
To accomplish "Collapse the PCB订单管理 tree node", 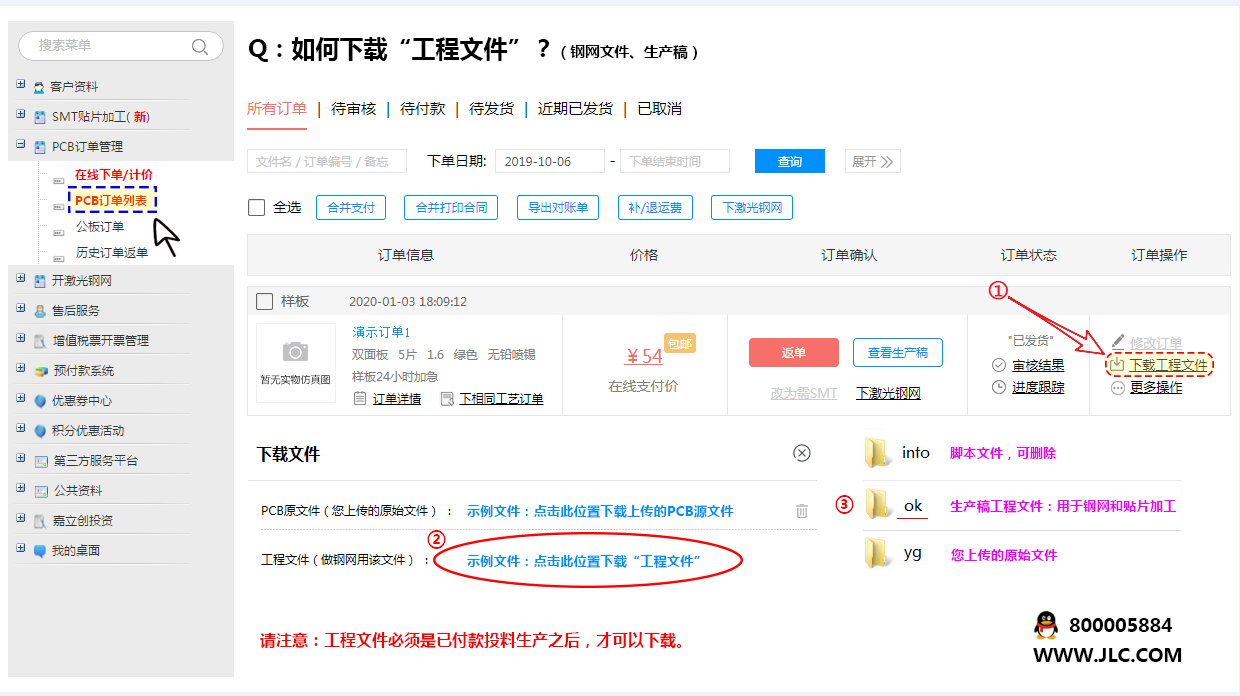I will [21, 146].
